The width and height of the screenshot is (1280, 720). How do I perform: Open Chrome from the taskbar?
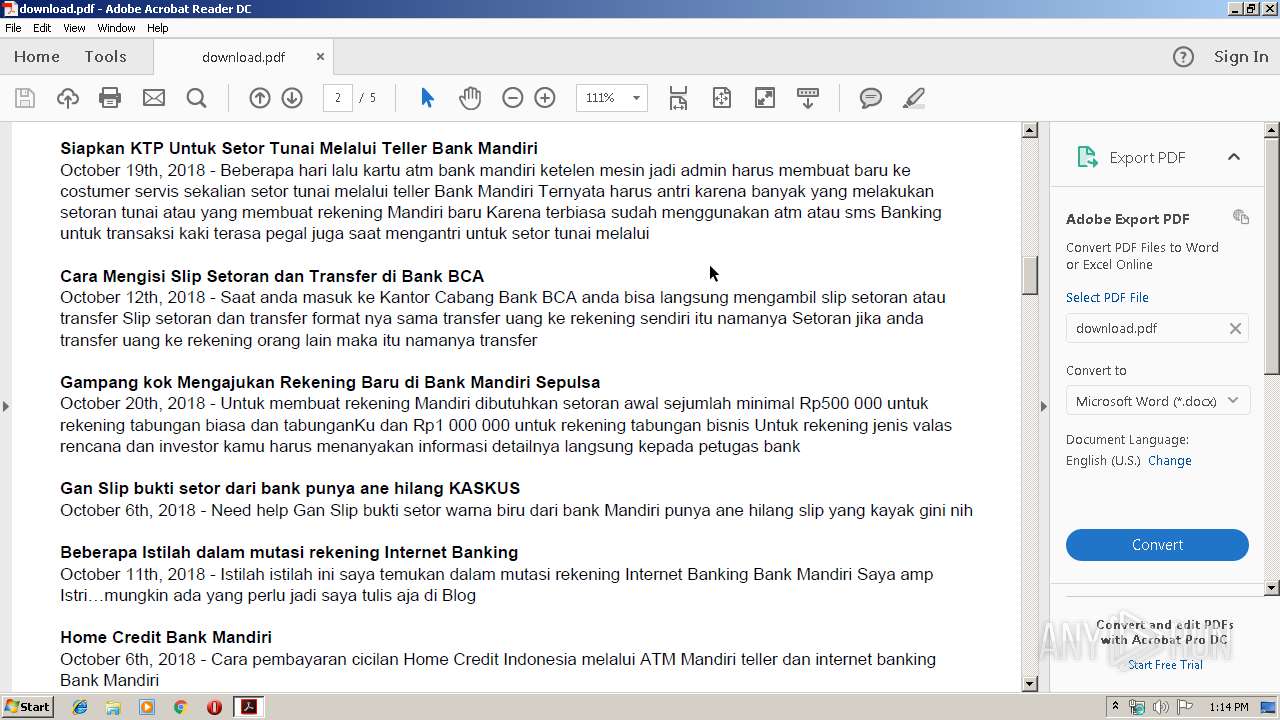pos(180,707)
